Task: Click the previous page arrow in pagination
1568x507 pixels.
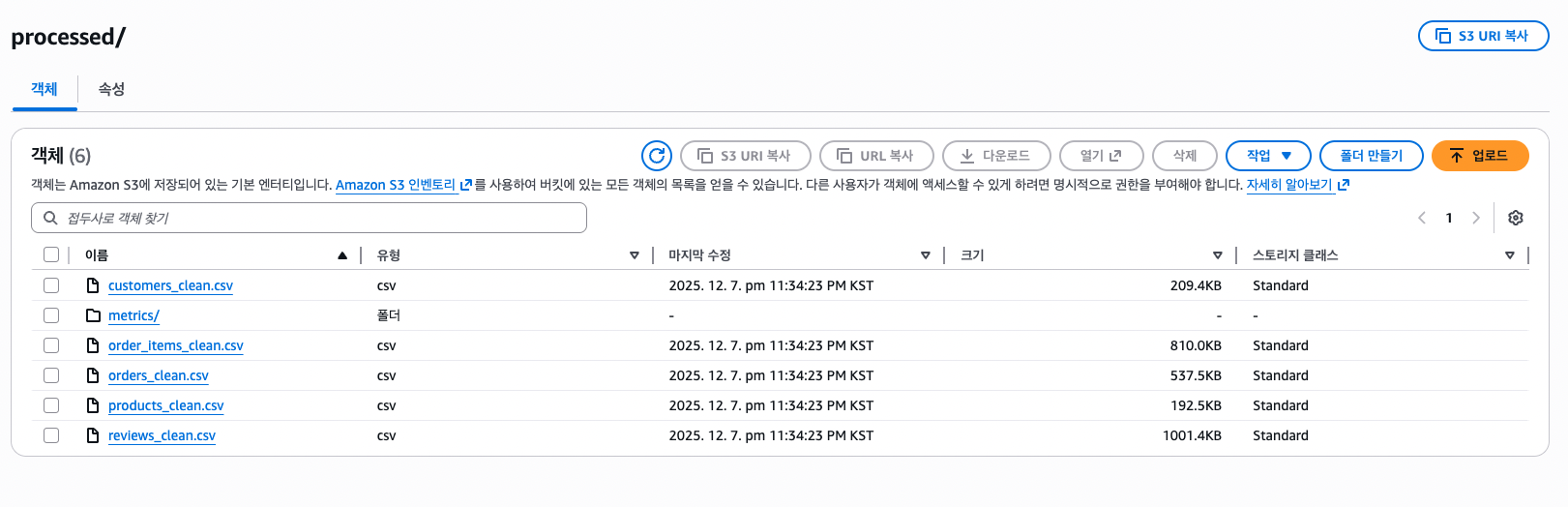Action: tap(1422, 218)
